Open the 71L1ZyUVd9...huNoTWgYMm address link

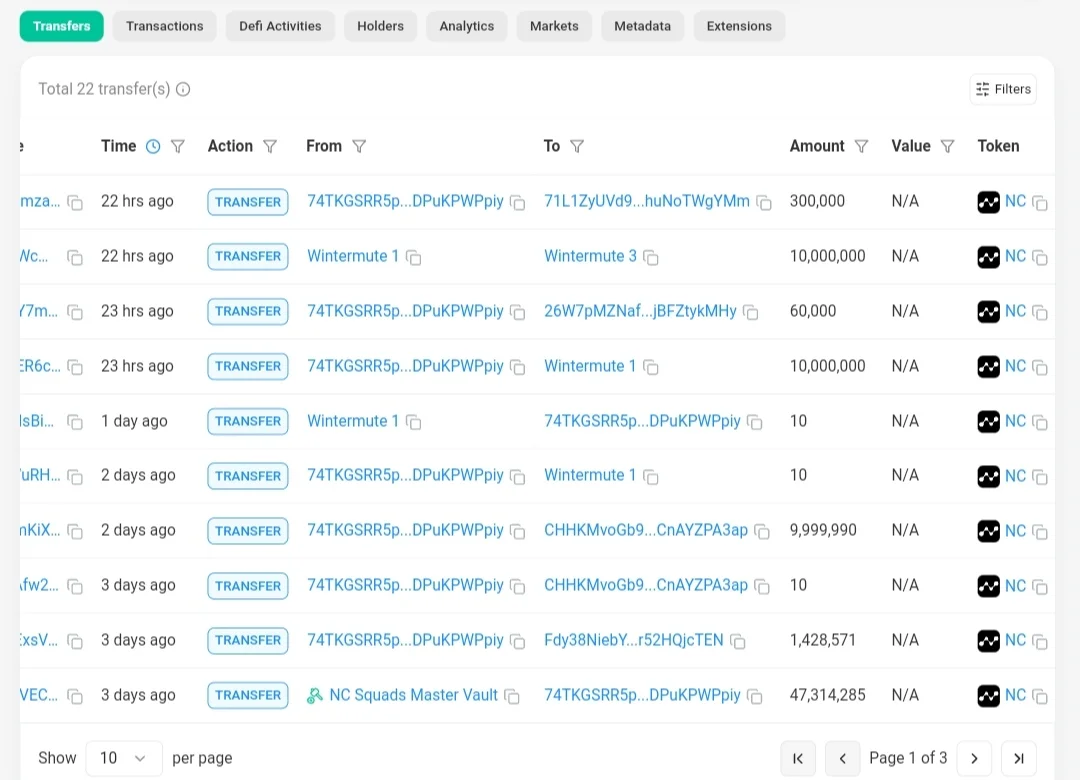[x=647, y=201]
